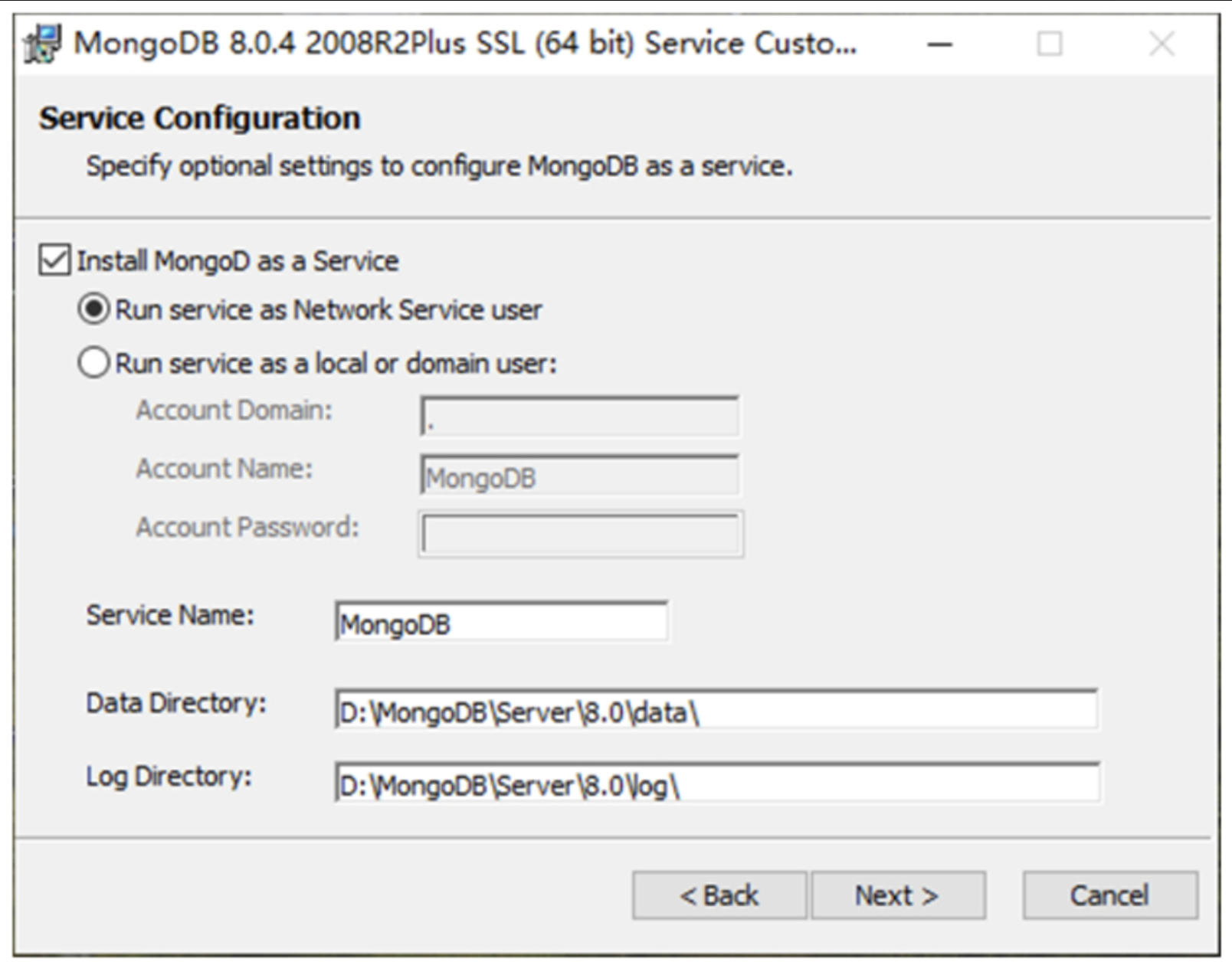
Task: Click the Service Configuration heading
Action: pos(200,119)
